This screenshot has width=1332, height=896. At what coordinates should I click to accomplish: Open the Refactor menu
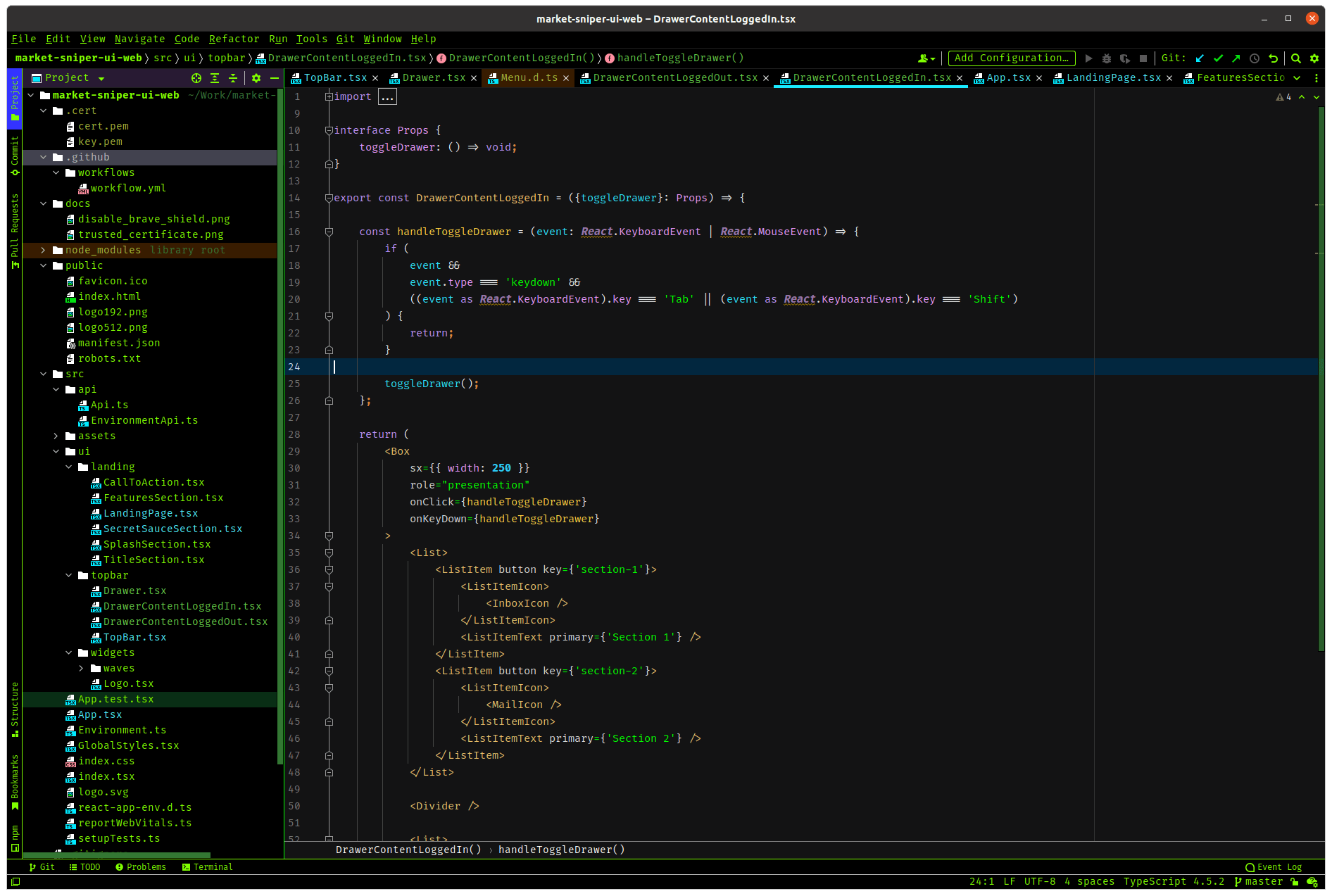click(234, 39)
